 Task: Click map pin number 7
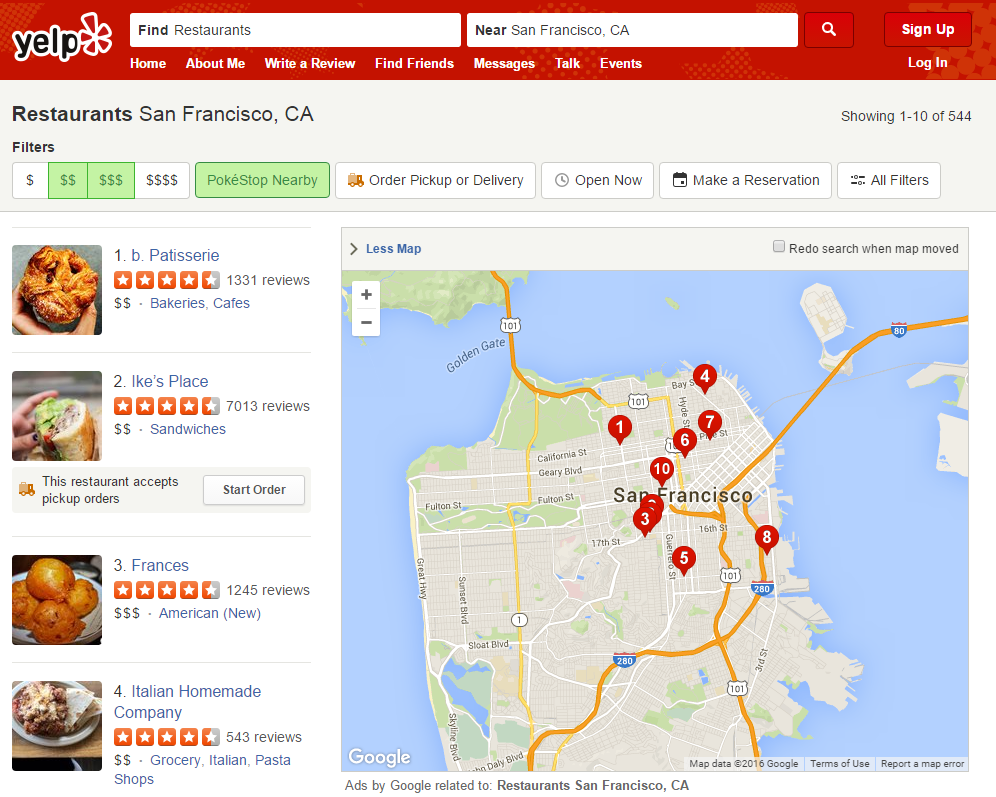pyautogui.click(x=710, y=424)
